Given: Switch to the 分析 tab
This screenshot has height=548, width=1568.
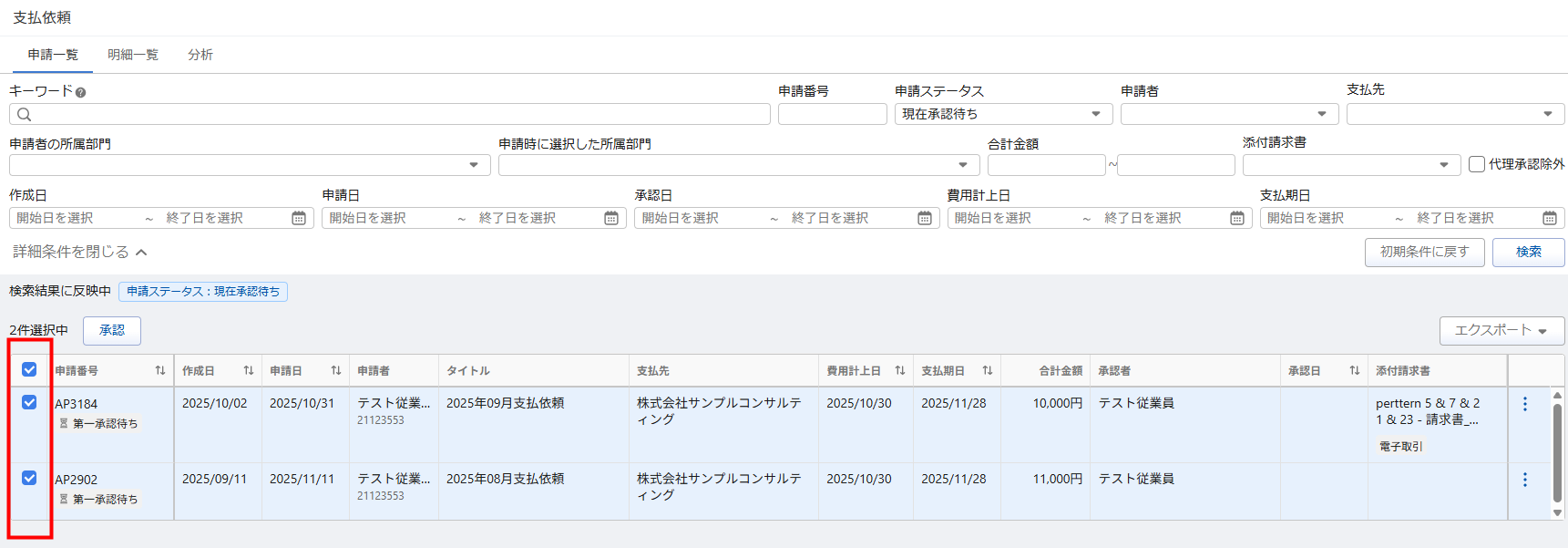Looking at the screenshot, I should pyautogui.click(x=200, y=55).
